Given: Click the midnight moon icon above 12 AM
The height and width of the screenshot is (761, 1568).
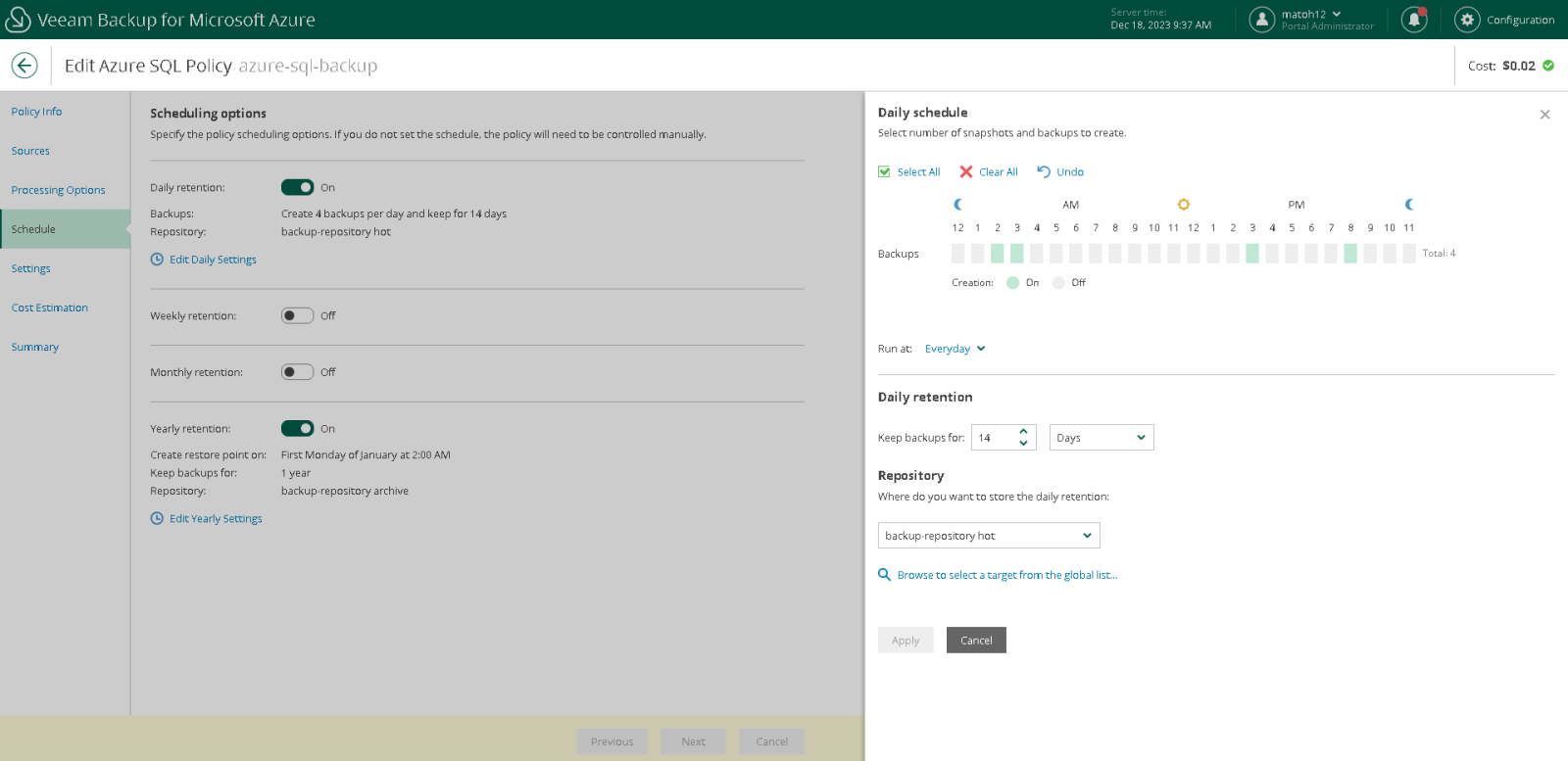Looking at the screenshot, I should (958, 205).
